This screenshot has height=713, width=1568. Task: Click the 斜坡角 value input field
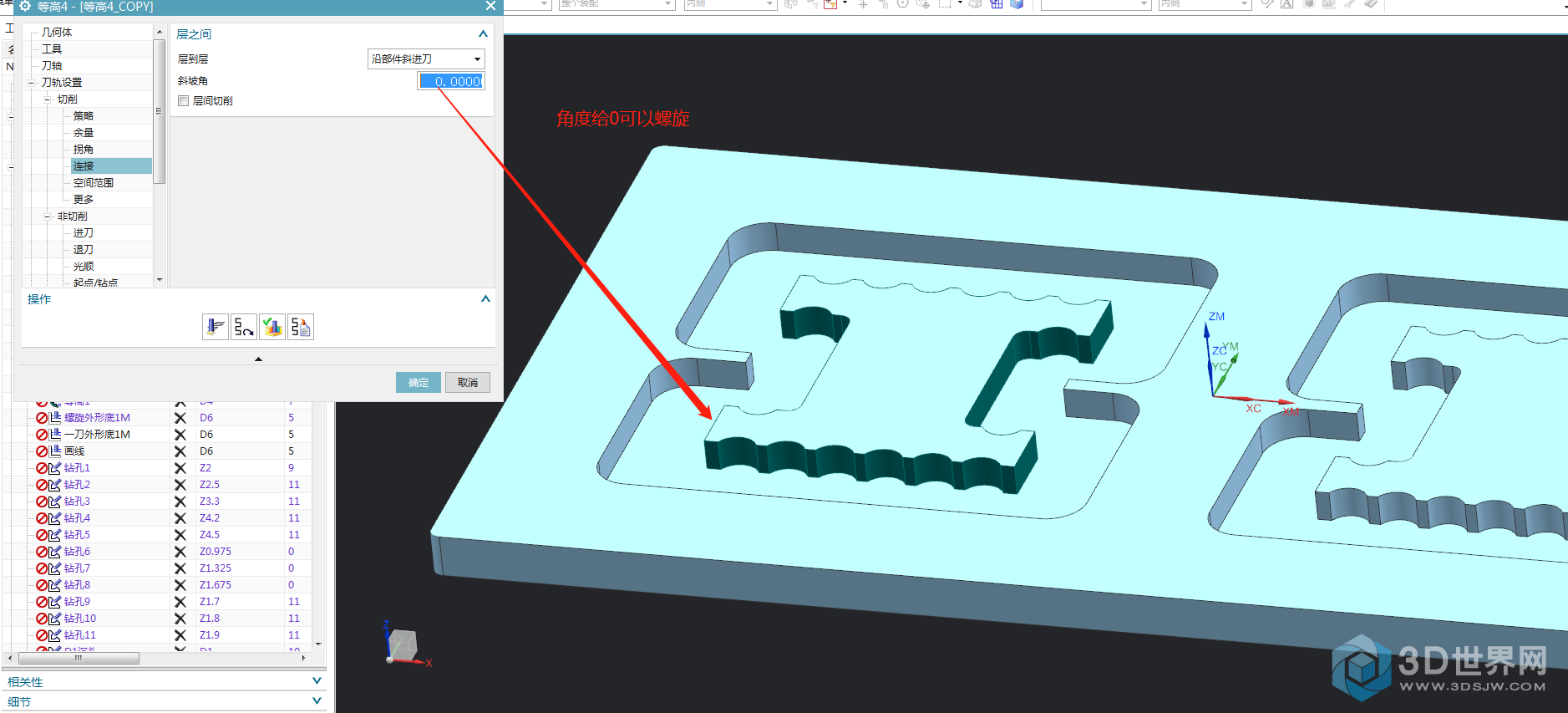pyautogui.click(x=451, y=81)
